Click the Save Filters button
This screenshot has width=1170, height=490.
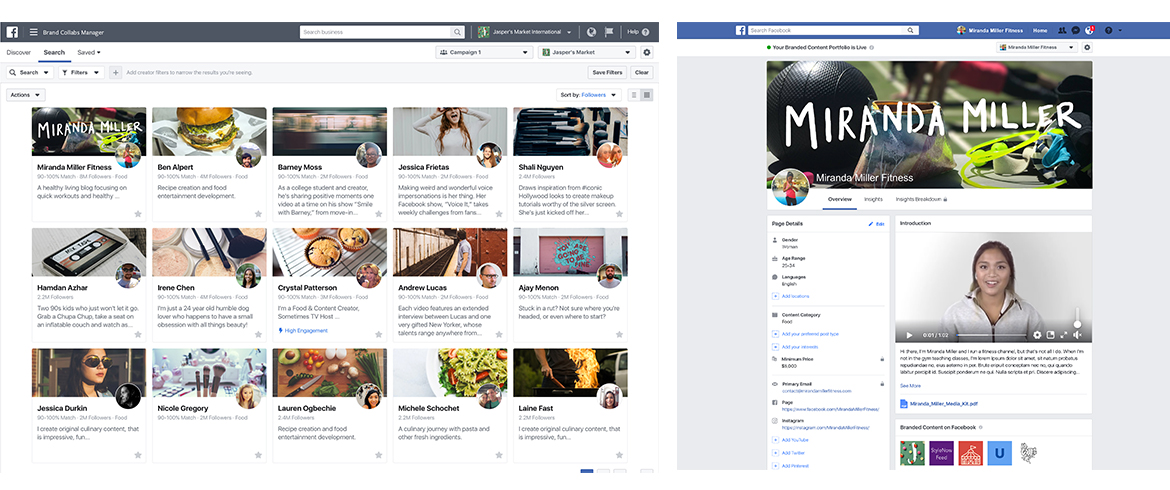(x=607, y=72)
